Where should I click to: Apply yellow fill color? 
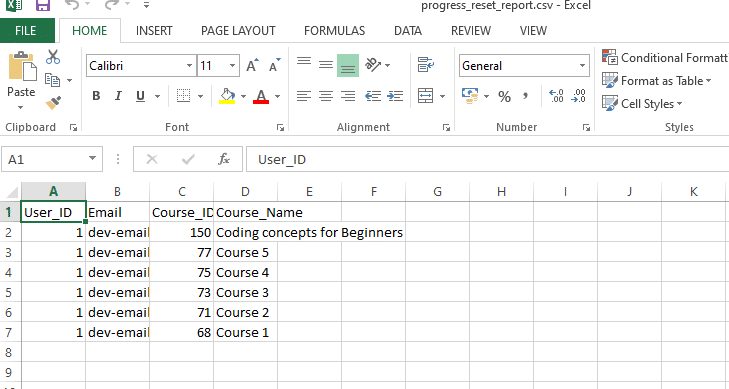(x=227, y=96)
